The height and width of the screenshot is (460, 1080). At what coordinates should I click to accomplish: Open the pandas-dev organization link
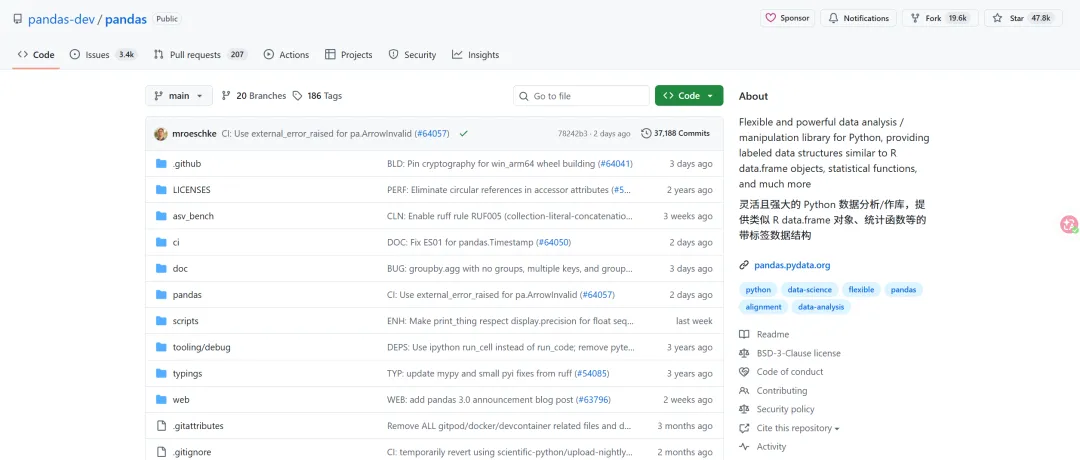pyautogui.click(x=61, y=19)
